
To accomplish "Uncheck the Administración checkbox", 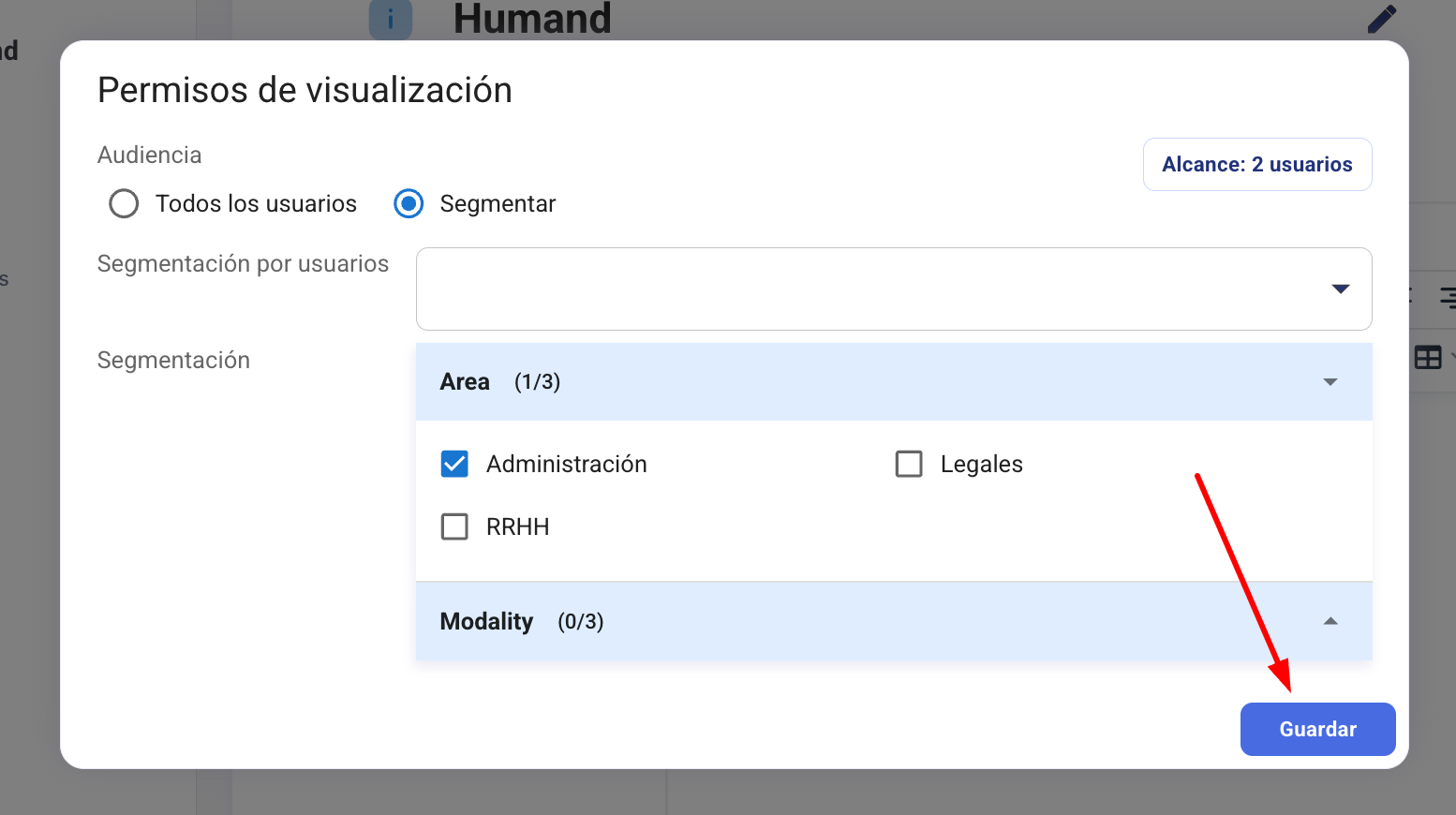I will coord(454,464).
